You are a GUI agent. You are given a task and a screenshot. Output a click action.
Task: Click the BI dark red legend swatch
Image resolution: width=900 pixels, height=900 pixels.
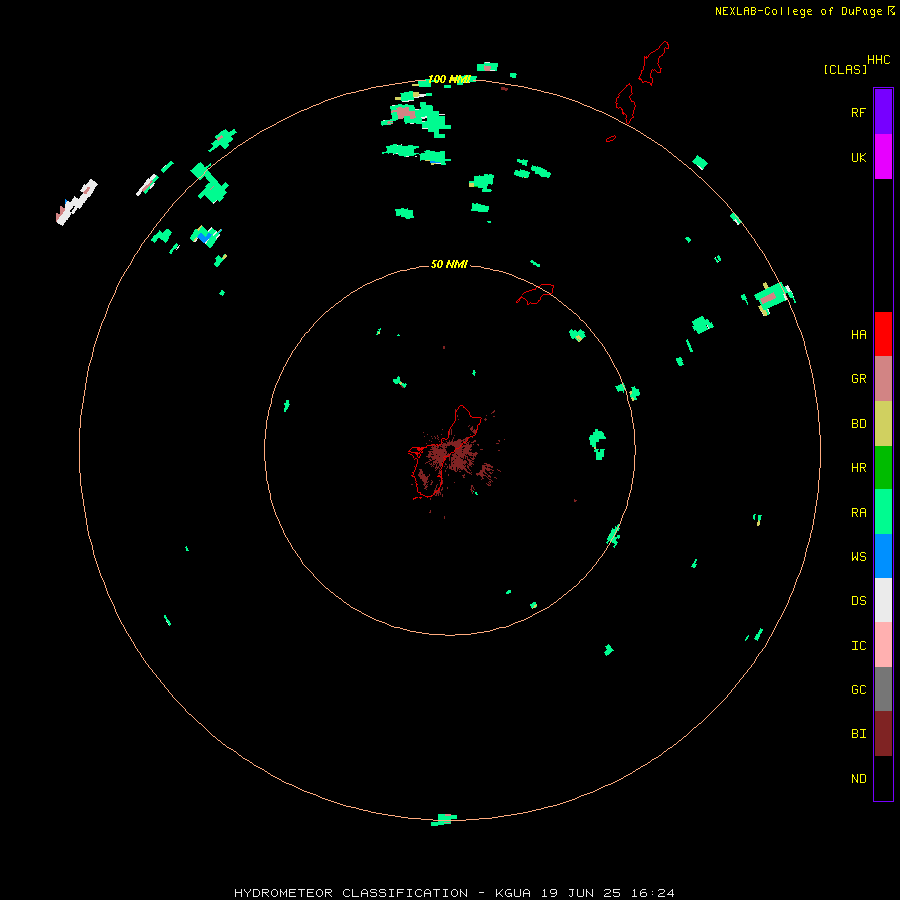tap(883, 734)
